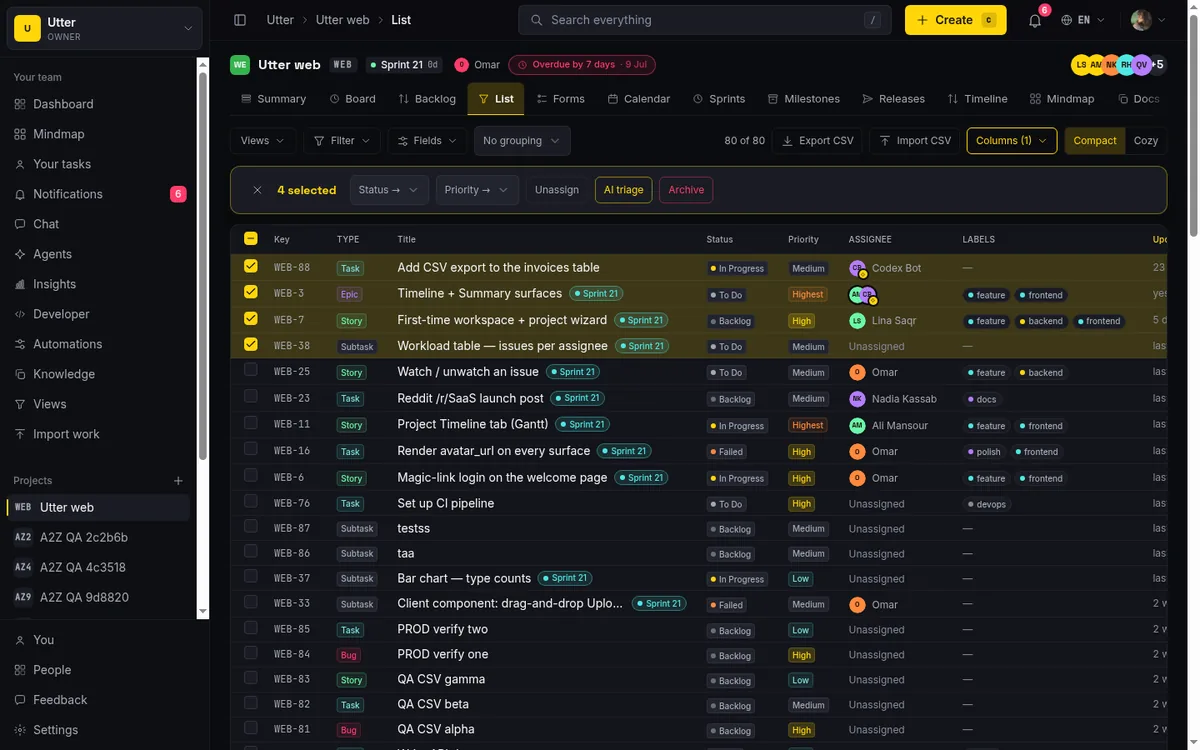This screenshot has height=750, width=1200.
Task: Open the Timeline tab
Action: point(977,99)
